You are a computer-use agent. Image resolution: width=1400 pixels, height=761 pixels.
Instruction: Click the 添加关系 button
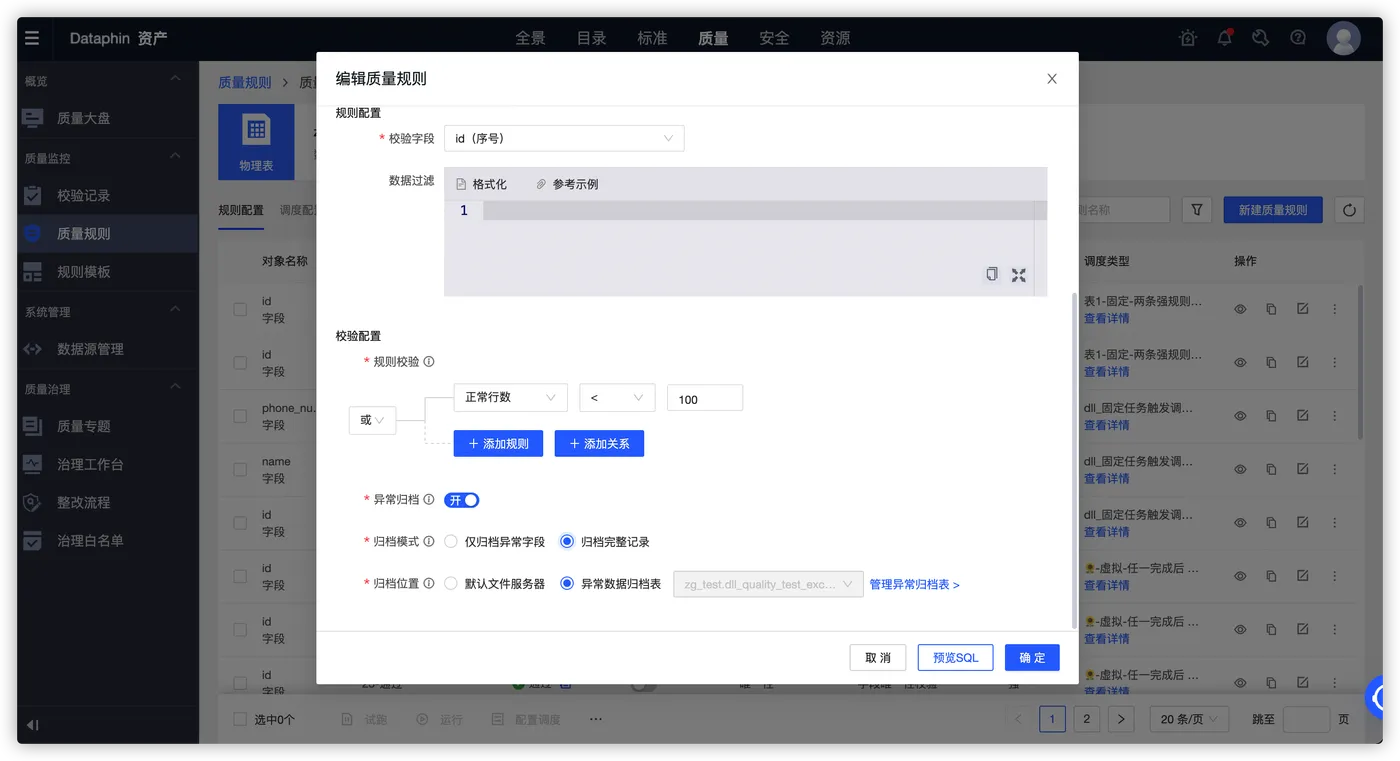click(x=599, y=443)
